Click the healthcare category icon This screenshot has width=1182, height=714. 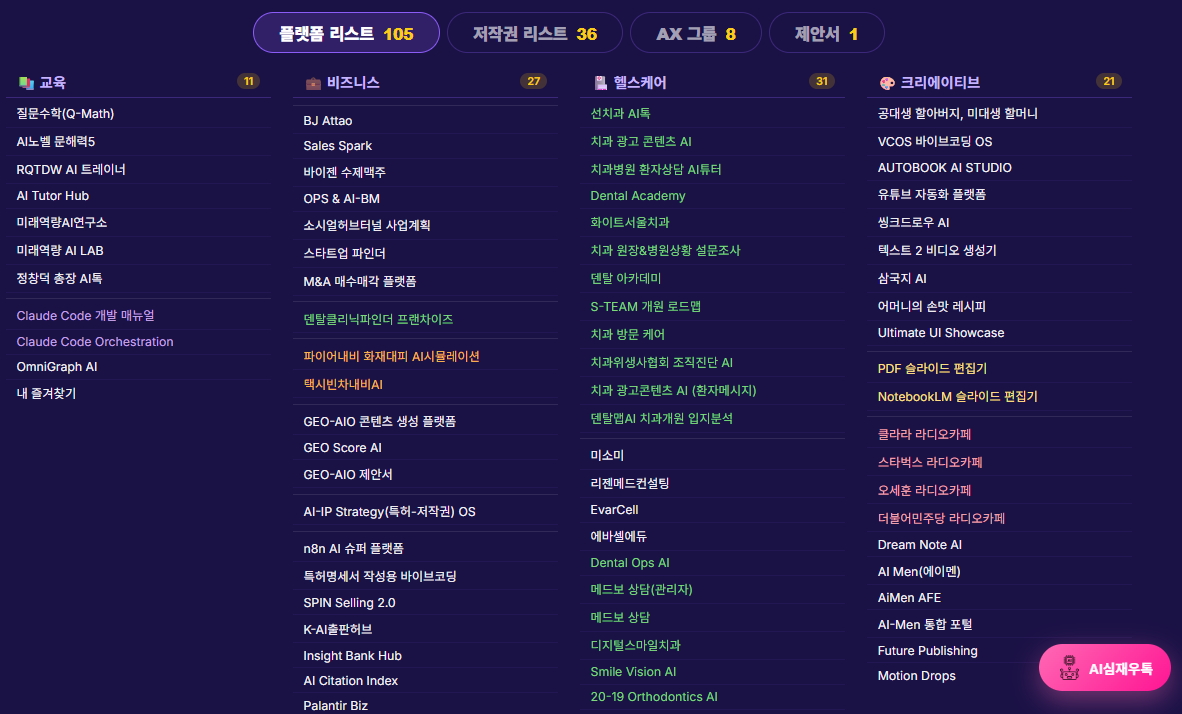[x=601, y=83]
